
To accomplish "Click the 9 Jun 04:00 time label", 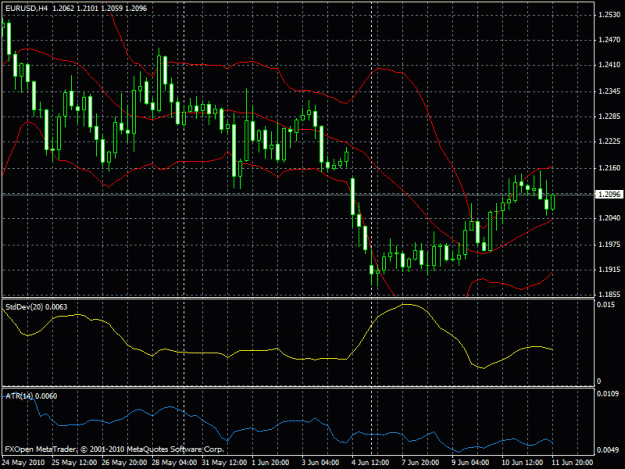I will pos(470,463).
